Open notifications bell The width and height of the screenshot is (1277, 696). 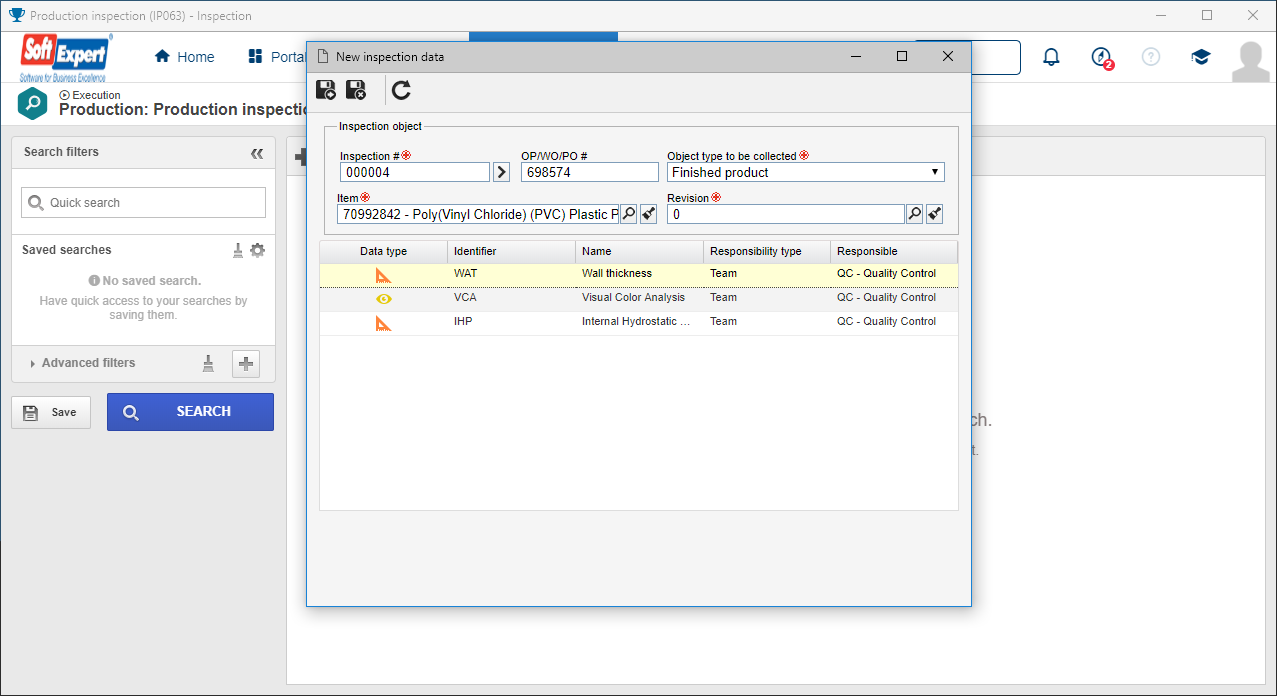point(1051,57)
